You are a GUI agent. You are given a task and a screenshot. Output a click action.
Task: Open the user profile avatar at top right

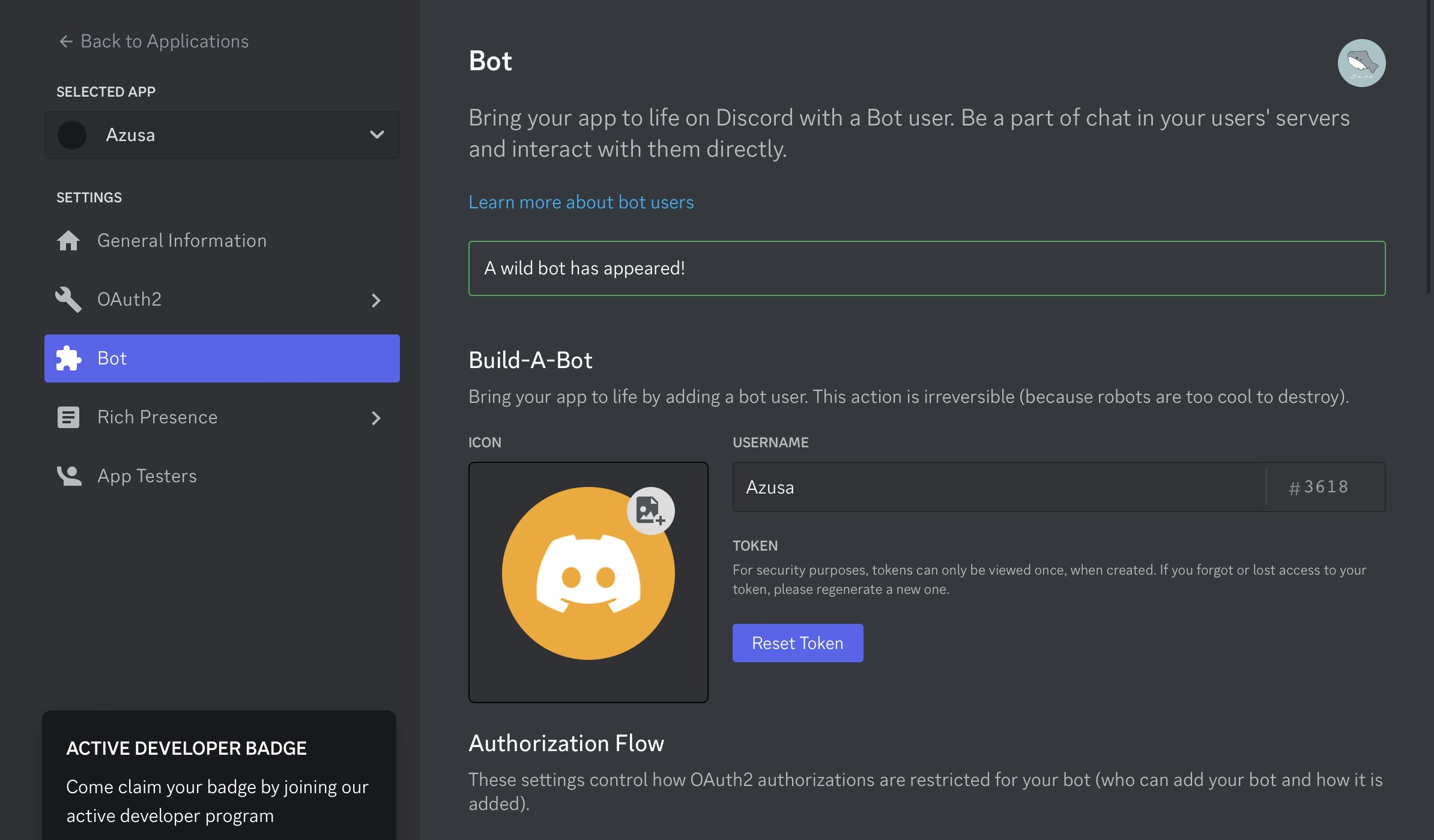[1361, 63]
